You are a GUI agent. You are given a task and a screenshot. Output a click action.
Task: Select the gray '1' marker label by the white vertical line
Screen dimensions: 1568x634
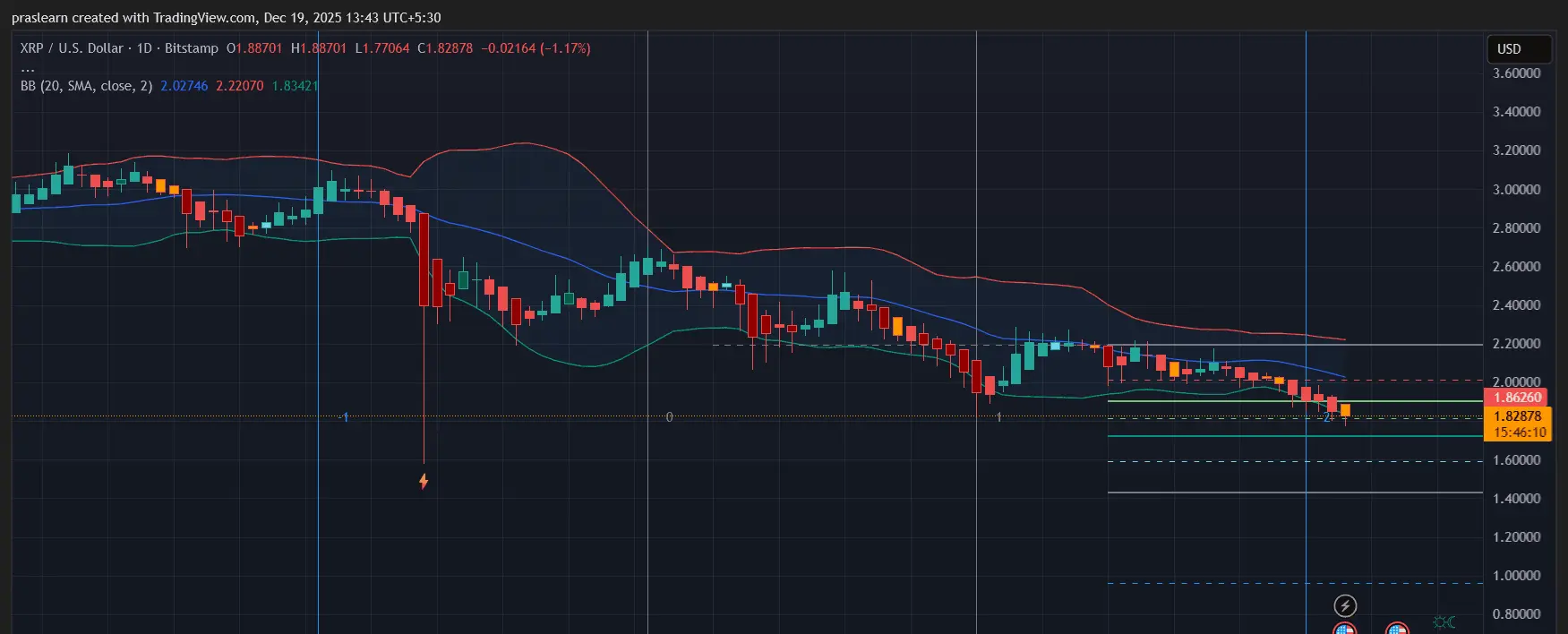pyautogui.click(x=998, y=417)
